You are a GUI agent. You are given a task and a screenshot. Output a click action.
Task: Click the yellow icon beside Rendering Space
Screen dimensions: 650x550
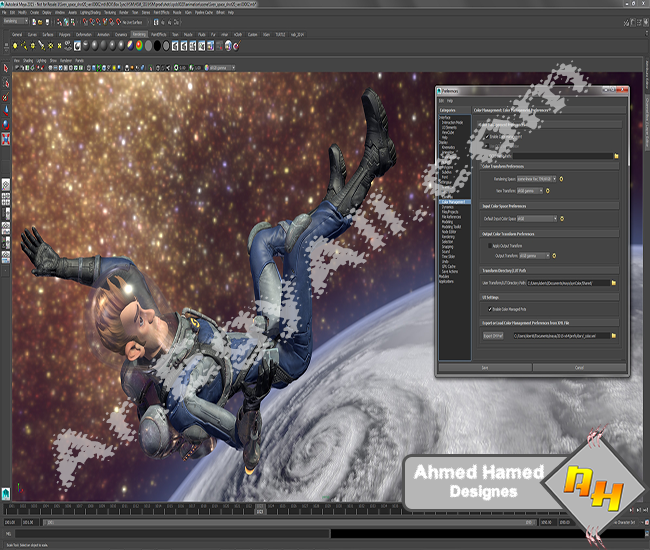tap(561, 179)
